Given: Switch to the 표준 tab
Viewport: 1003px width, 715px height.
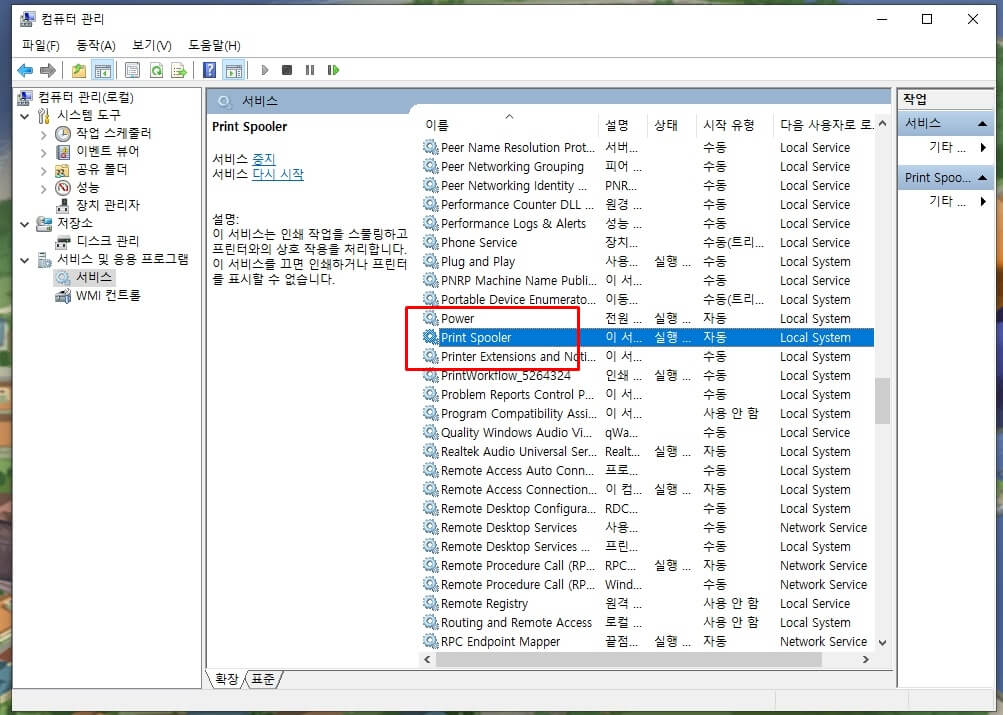Looking at the screenshot, I should 262,679.
